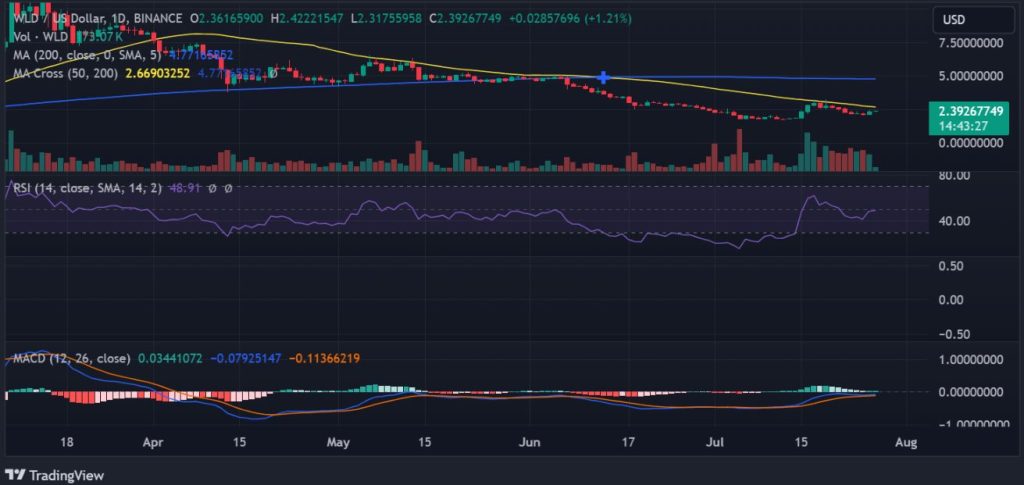The image size is (1024, 485).
Task: Click the yellow MA Cross value 2.66903252
Action: pyautogui.click(x=157, y=73)
